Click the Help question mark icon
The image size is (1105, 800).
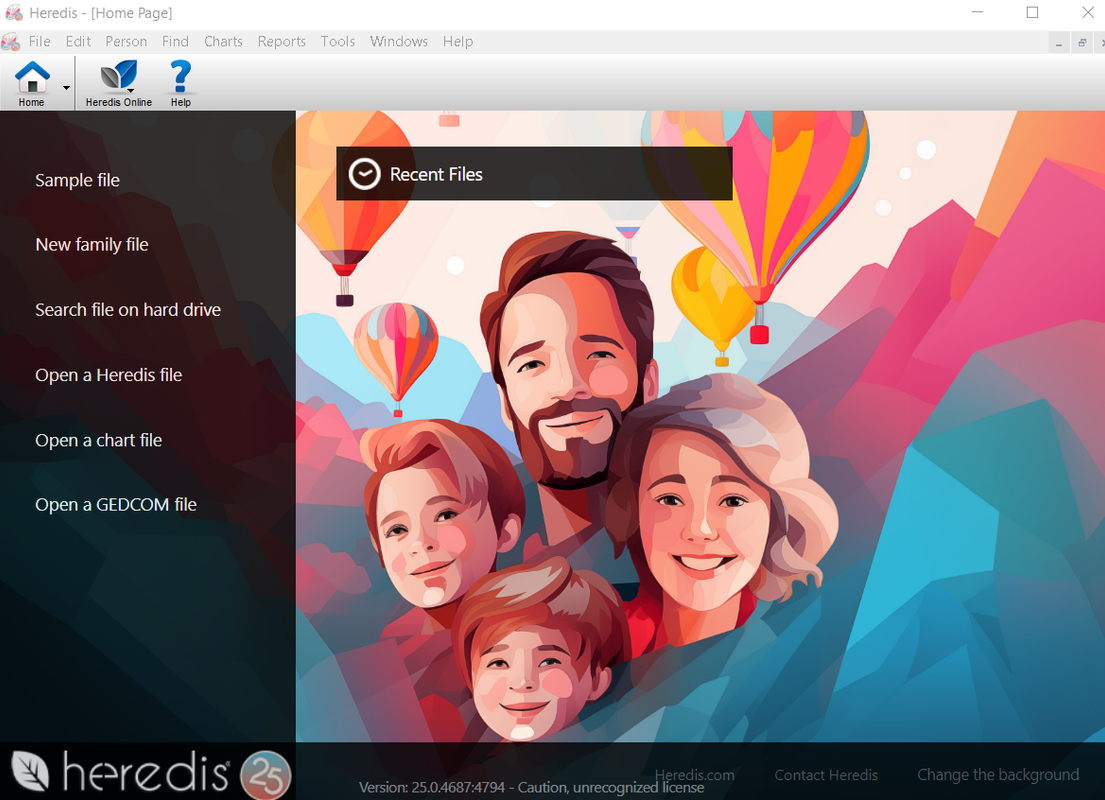180,83
